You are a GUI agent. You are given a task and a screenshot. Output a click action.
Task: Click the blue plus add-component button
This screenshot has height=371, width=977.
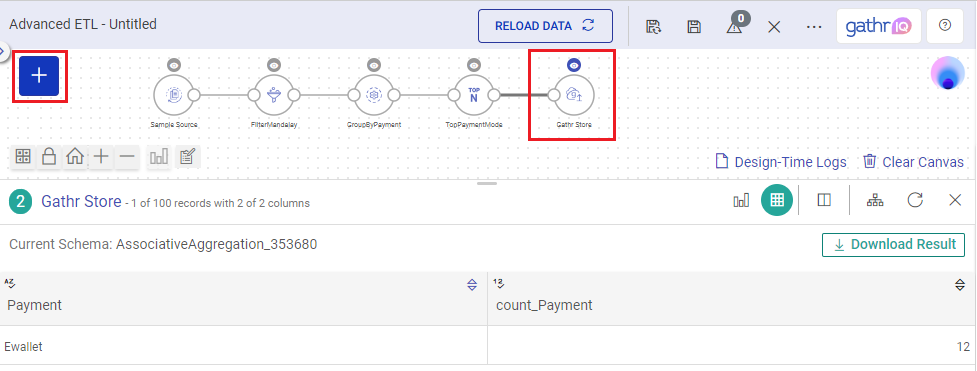39,76
